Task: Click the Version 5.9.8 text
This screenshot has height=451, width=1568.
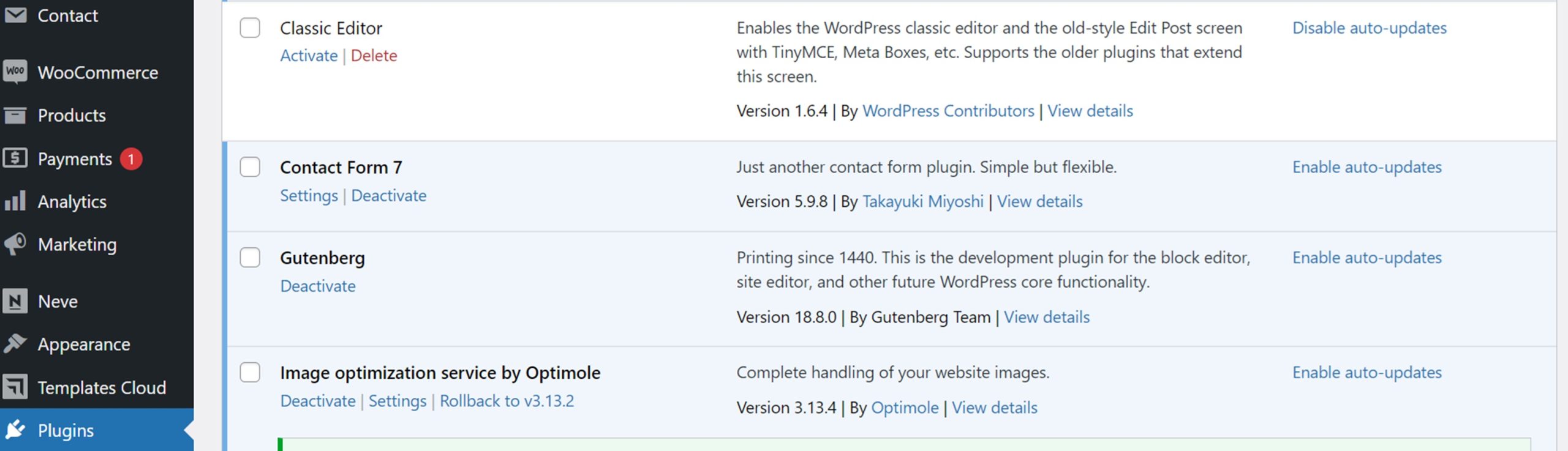Action: pos(782,201)
